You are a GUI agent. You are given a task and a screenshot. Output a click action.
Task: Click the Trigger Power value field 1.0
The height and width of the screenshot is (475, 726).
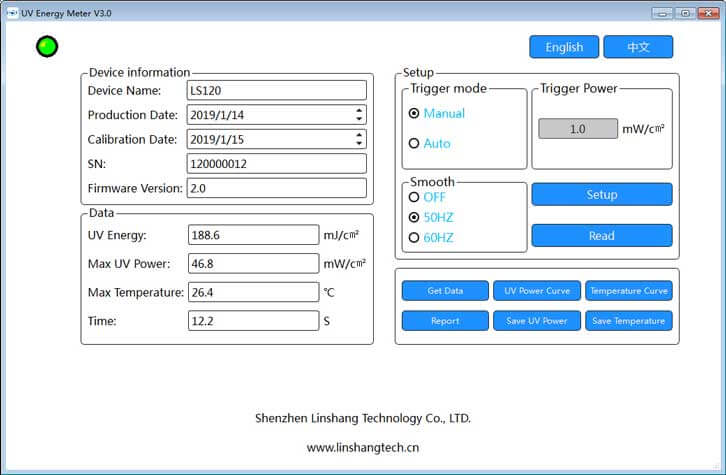point(577,129)
